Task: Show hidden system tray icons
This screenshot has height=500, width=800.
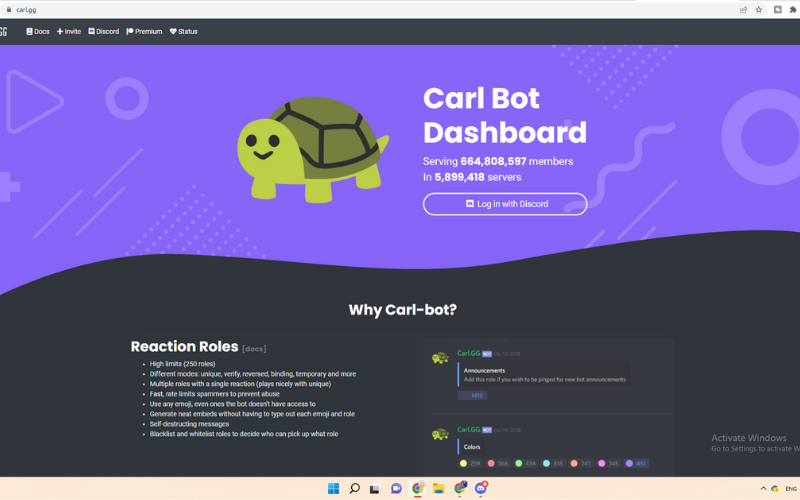Action: [763, 489]
